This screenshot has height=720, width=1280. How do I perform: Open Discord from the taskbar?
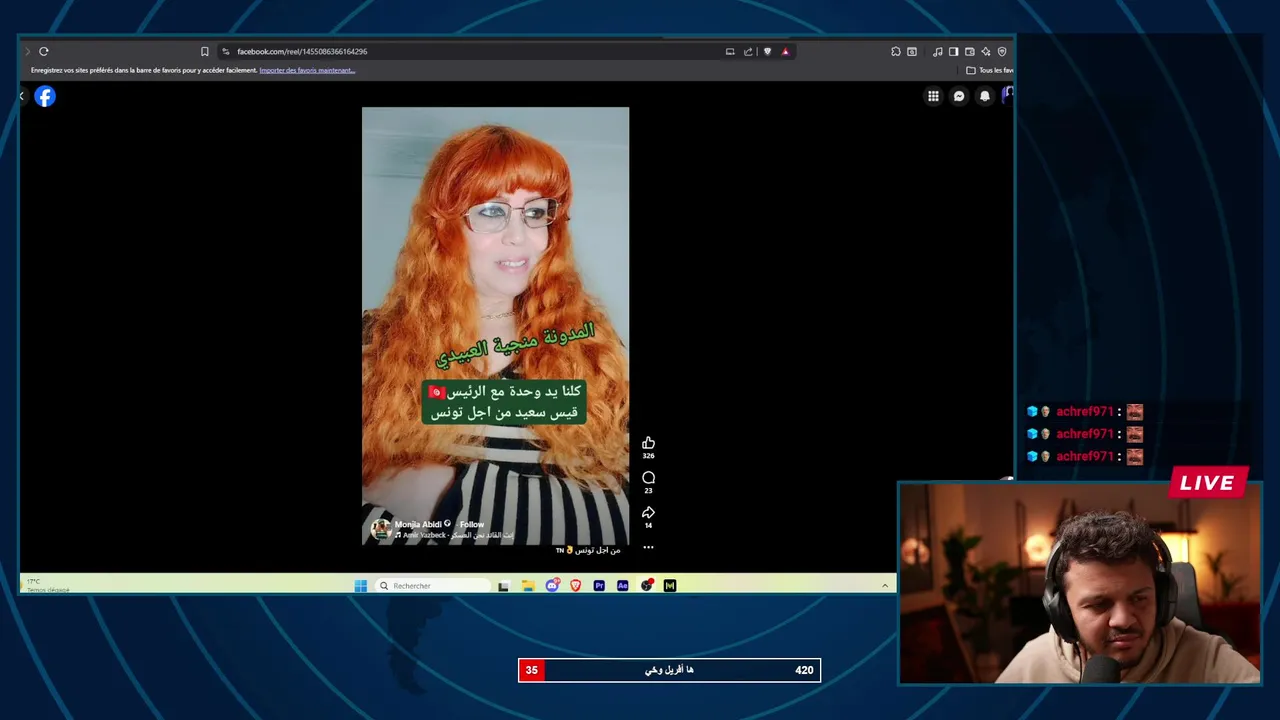point(552,586)
